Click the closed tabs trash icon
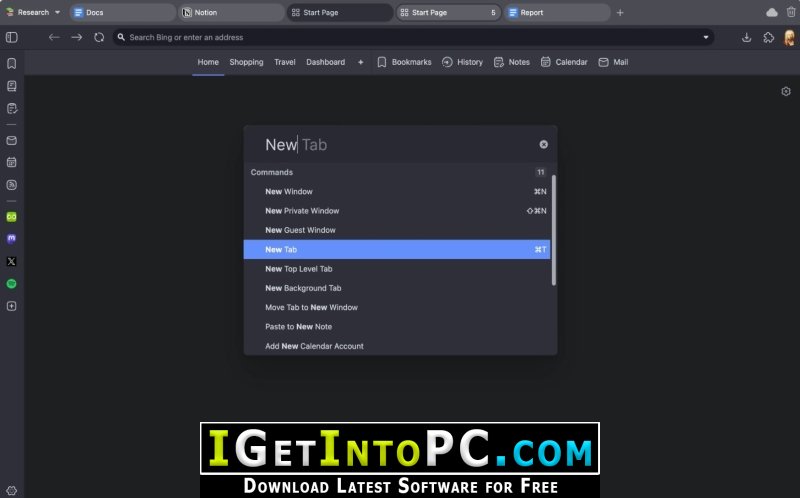800x498 pixels. pos(791,12)
